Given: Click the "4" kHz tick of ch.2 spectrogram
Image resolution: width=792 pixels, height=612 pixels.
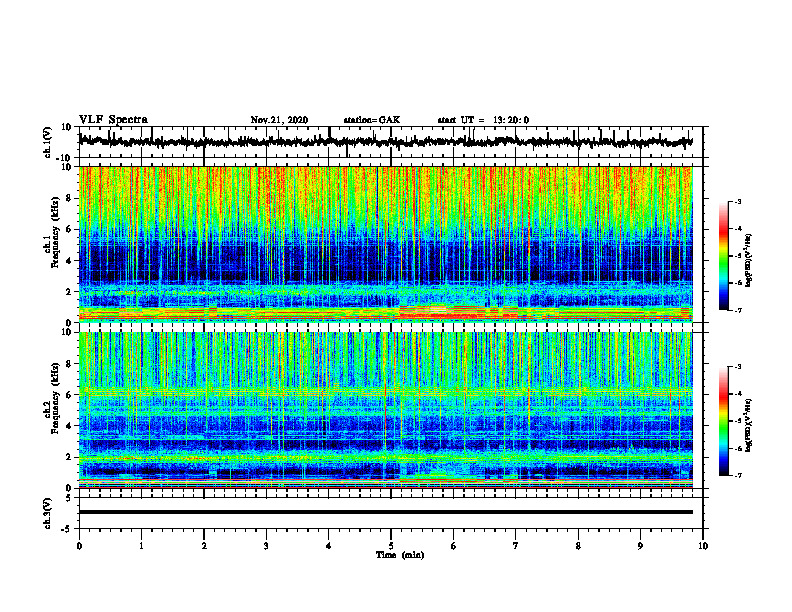Looking at the screenshot, I should tap(70, 426).
